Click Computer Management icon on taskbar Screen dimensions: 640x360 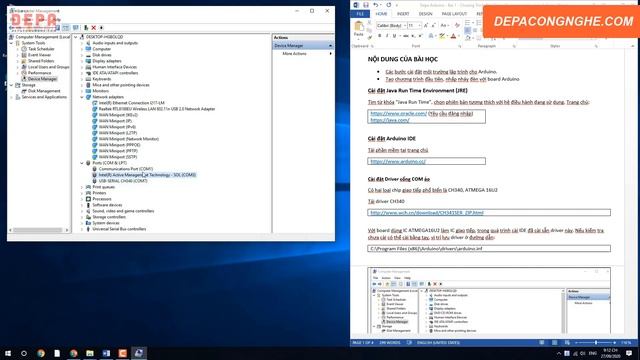pyautogui.click(x=139, y=353)
